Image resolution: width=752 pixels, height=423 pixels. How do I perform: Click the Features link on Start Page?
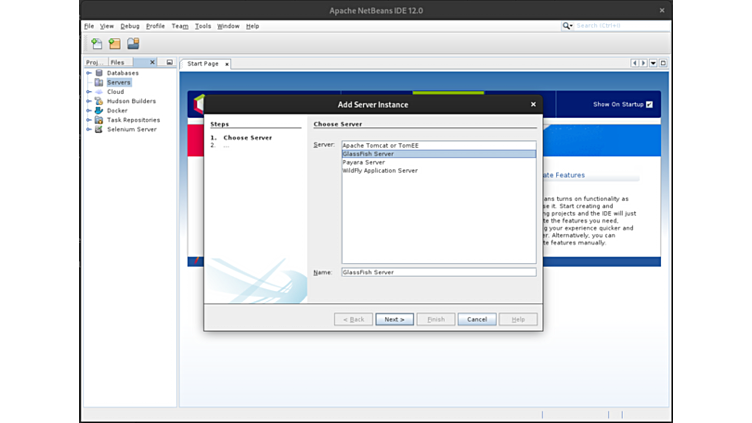pos(564,176)
